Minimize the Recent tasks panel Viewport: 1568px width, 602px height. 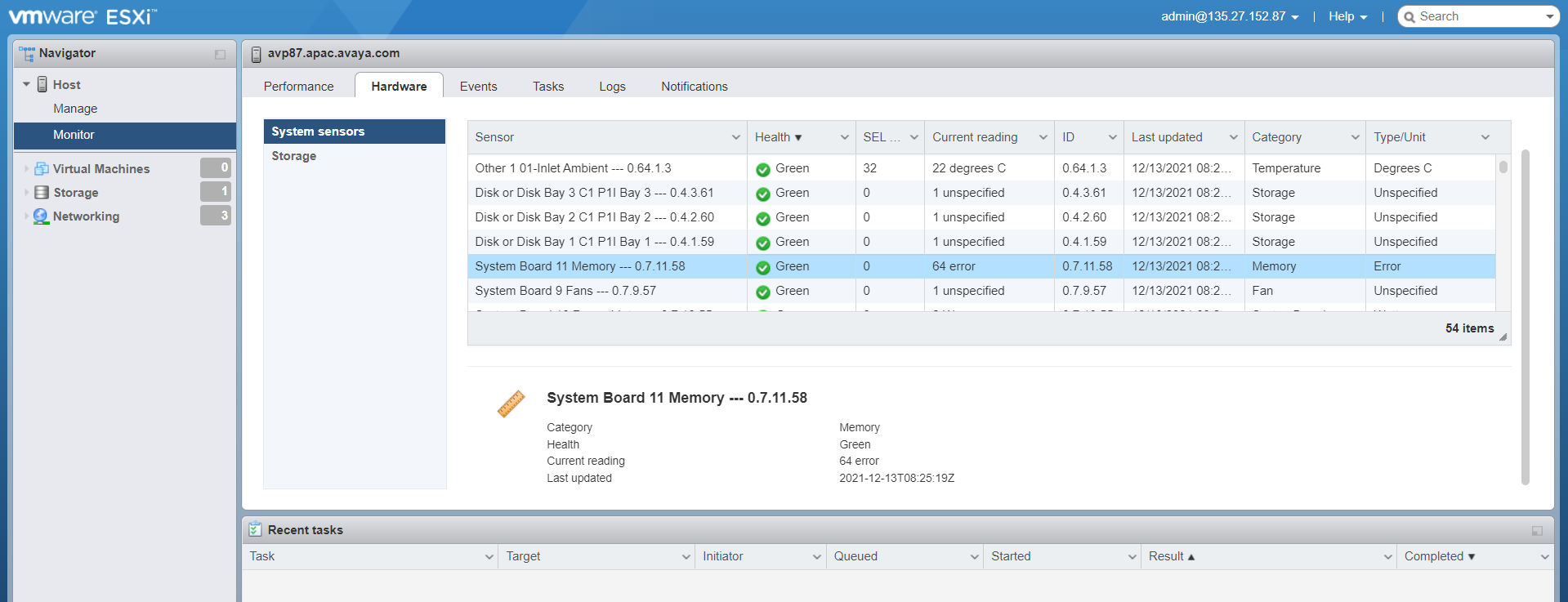point(1537,531)
